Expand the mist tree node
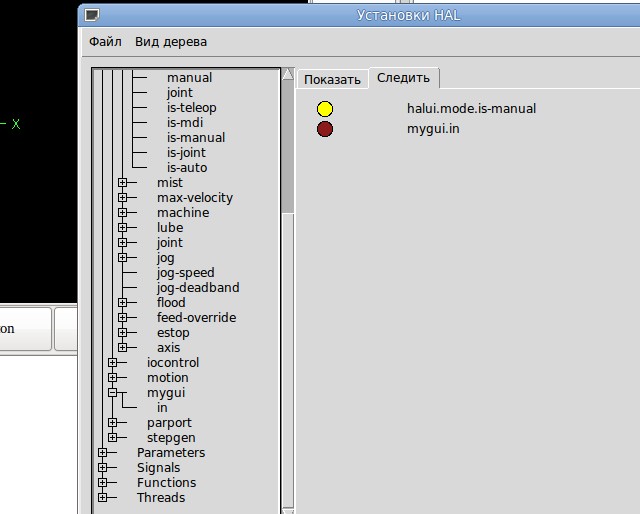This screenshot has width=640, height=514. click(x=122, y=182)
